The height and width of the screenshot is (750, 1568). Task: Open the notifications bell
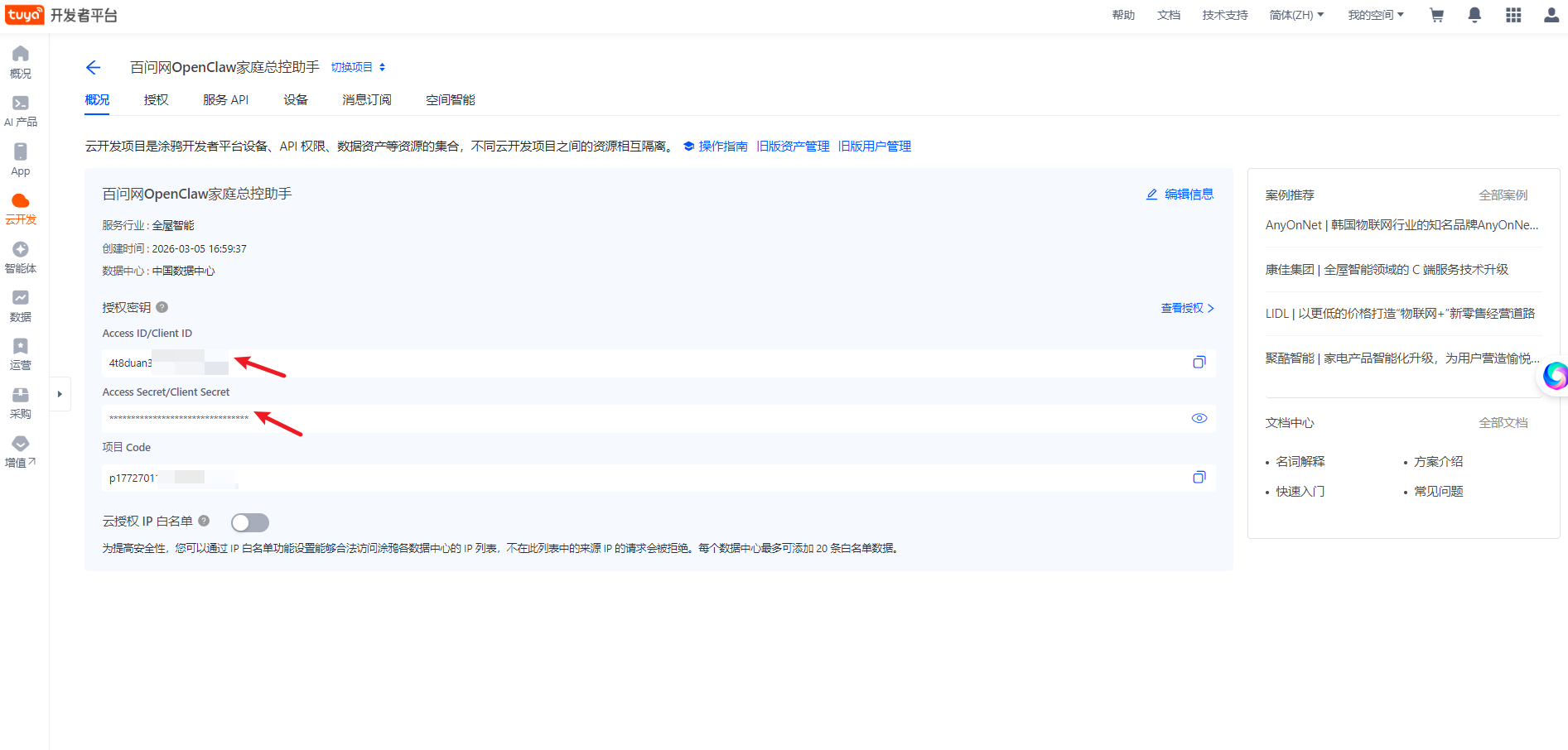(x=1474, y=15)
